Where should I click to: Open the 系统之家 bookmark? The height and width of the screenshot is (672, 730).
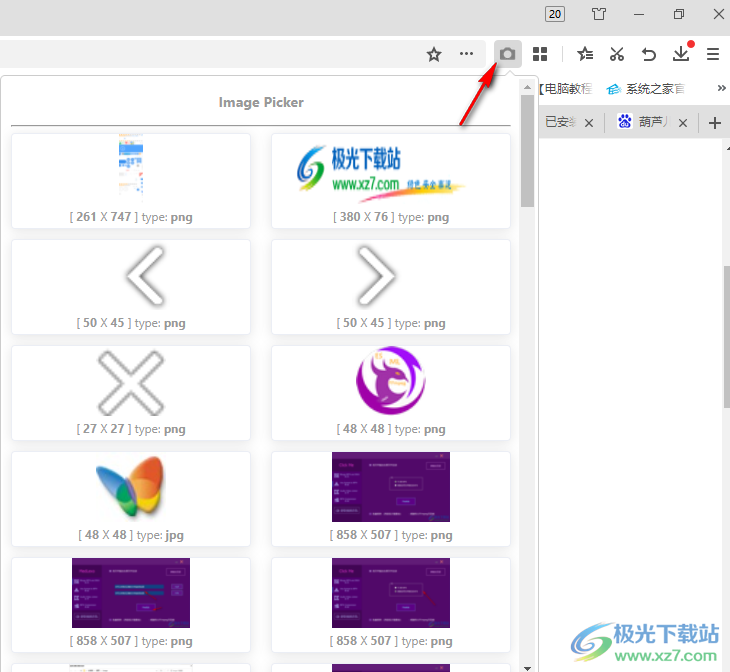(x=645, y=88)
